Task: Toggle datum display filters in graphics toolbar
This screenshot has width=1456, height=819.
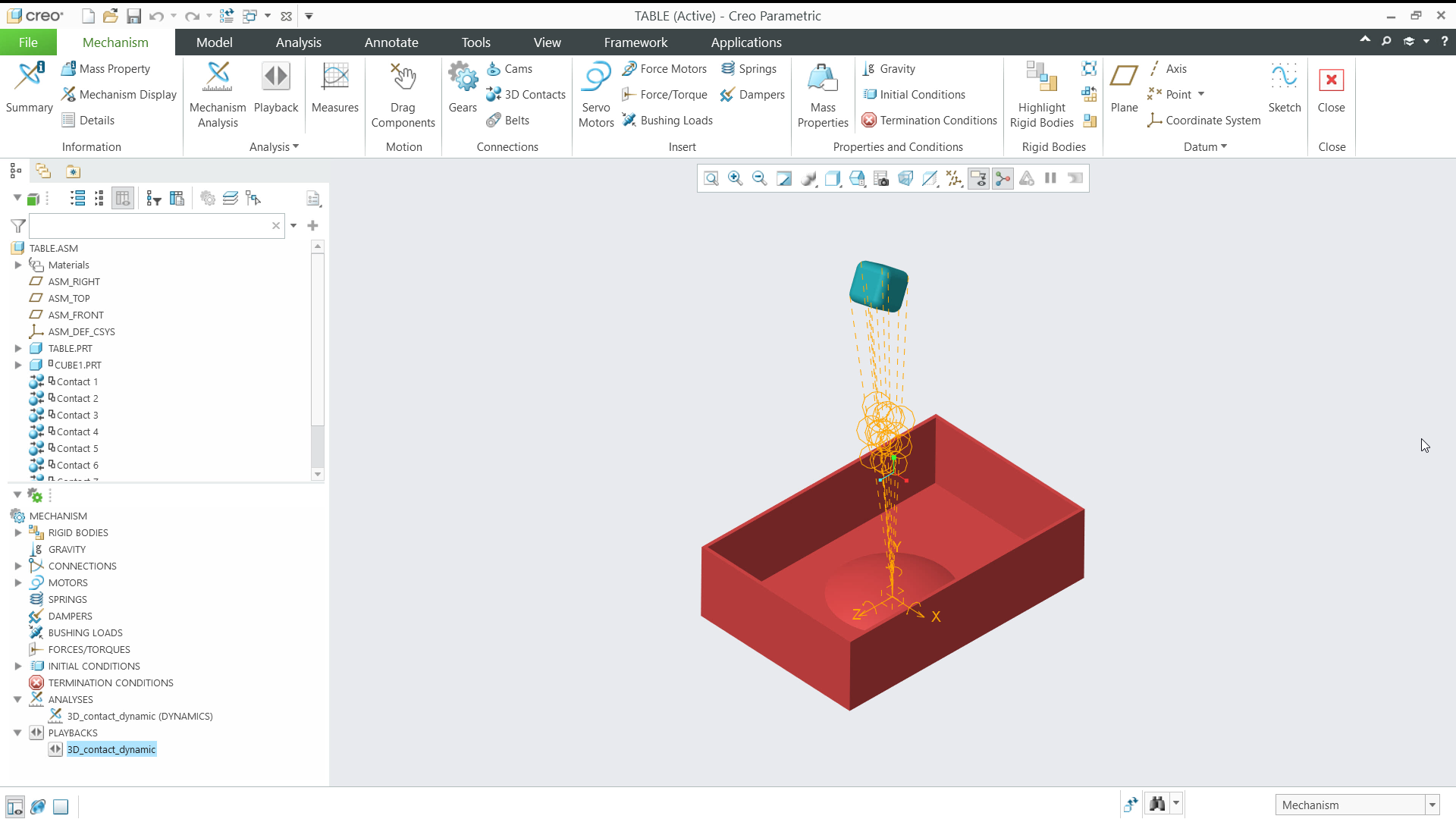Action: click(x=954, y=178)
